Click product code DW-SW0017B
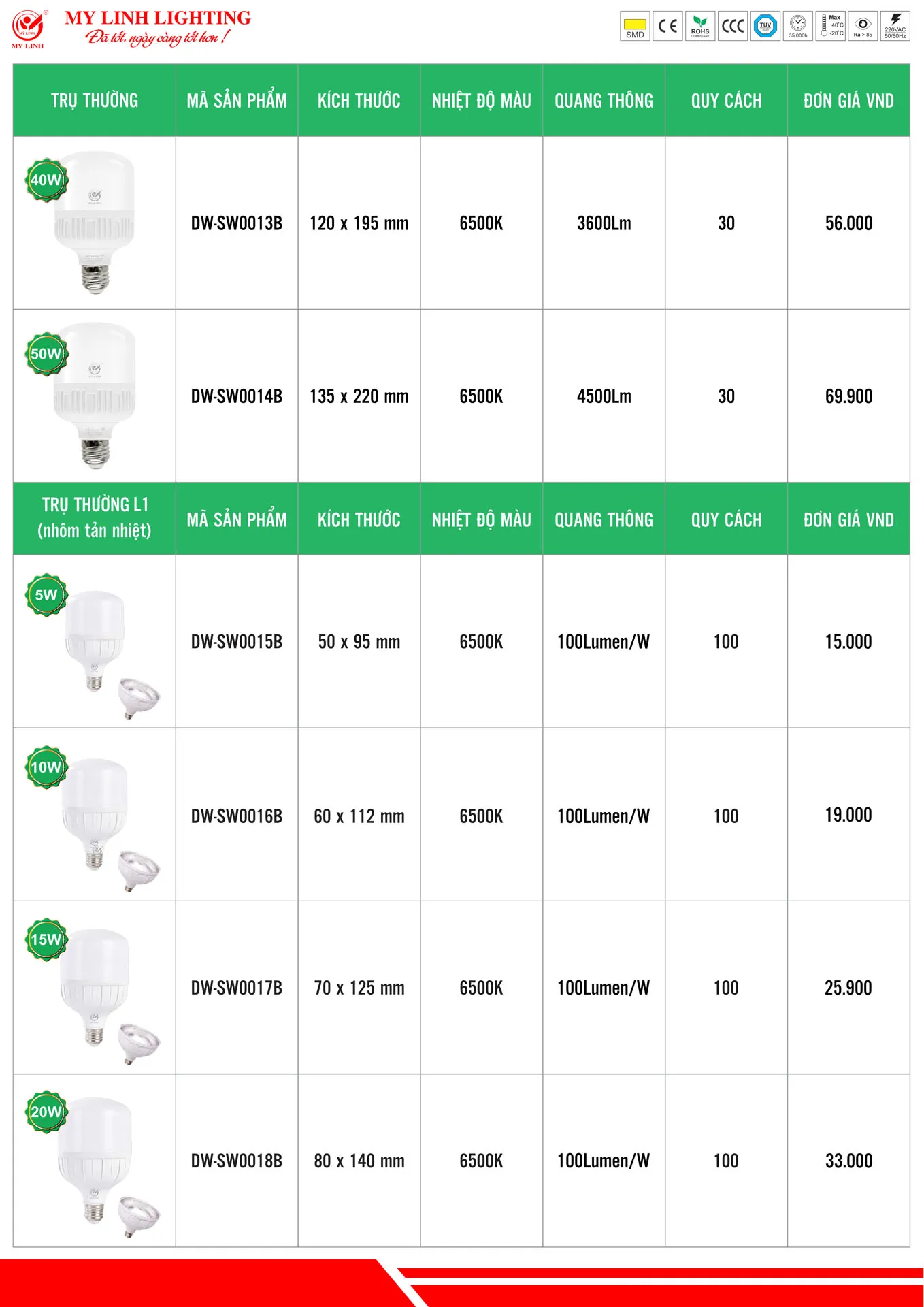The image size is (924, 1307). click(237, 988)
